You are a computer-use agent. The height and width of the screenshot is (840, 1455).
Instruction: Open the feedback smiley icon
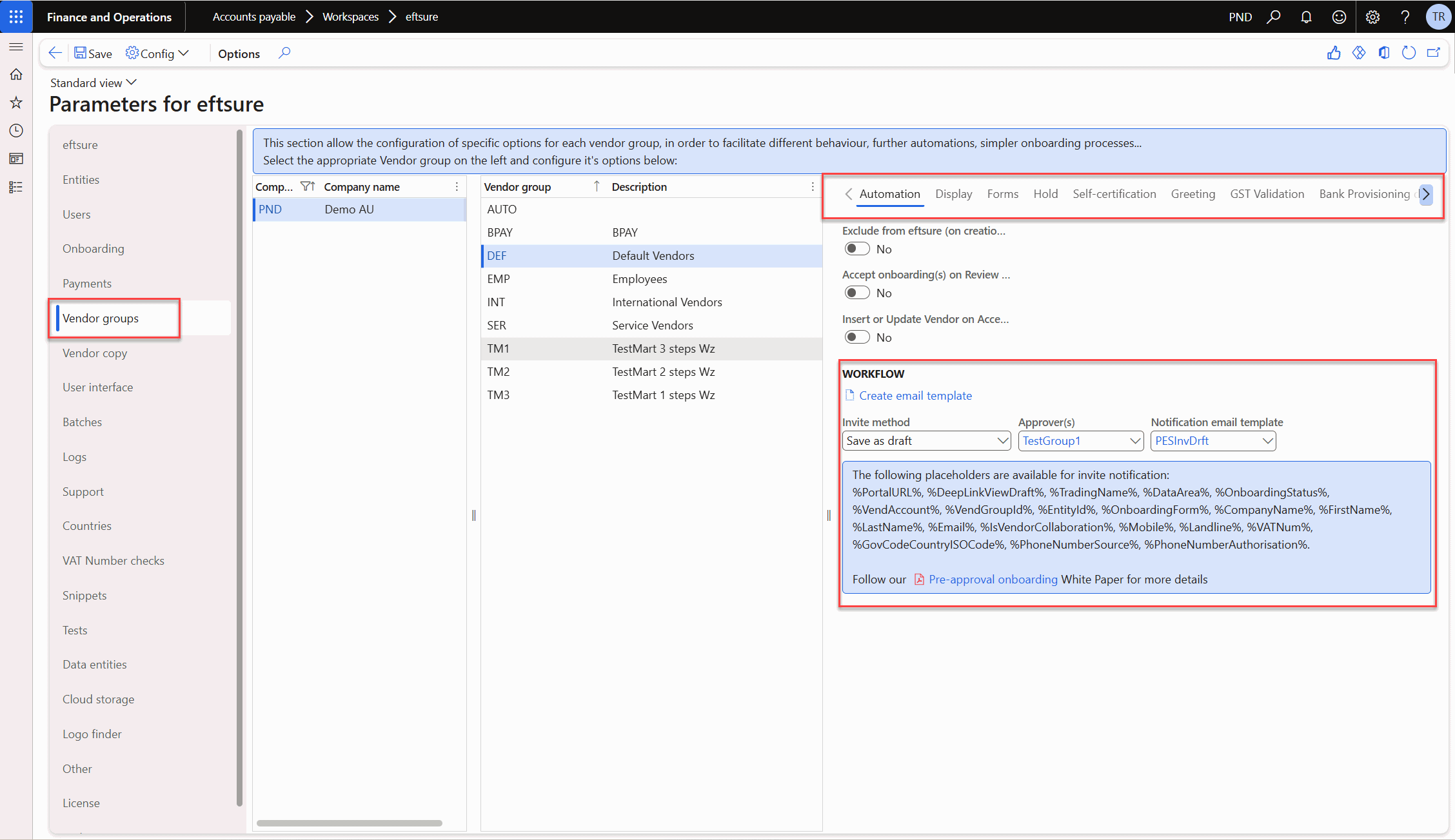click(1339, 17)
